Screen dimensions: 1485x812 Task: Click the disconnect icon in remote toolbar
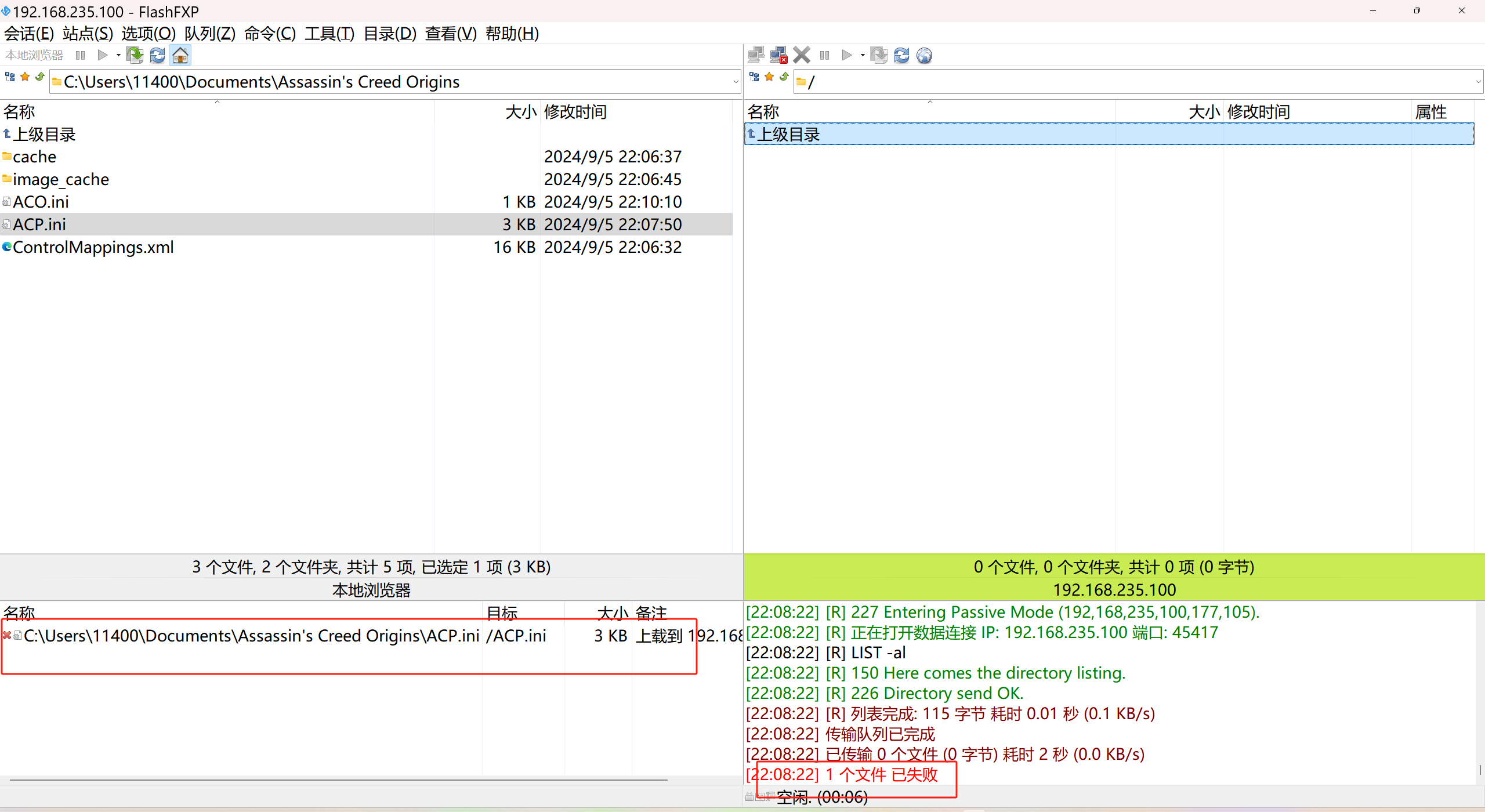[x=778, y=55]
